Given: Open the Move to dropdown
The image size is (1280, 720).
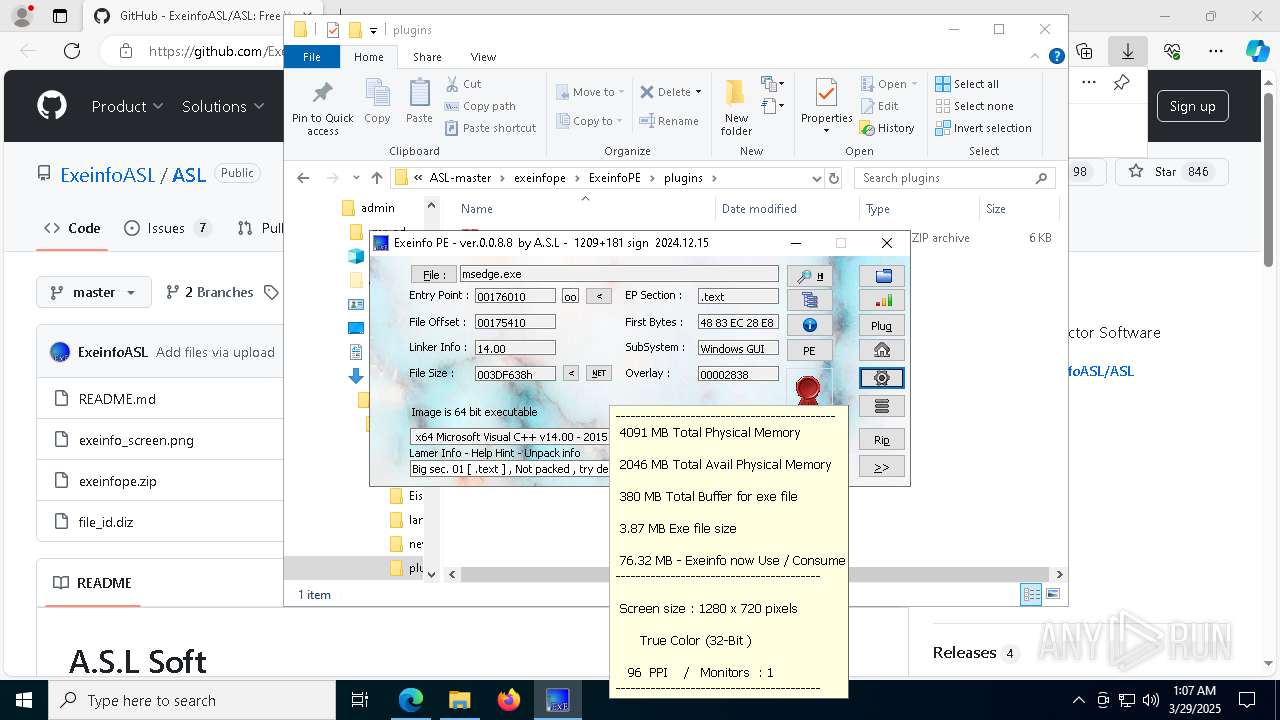Looking at the screenshot, I should pyautogui.click(x=590, y=92).
